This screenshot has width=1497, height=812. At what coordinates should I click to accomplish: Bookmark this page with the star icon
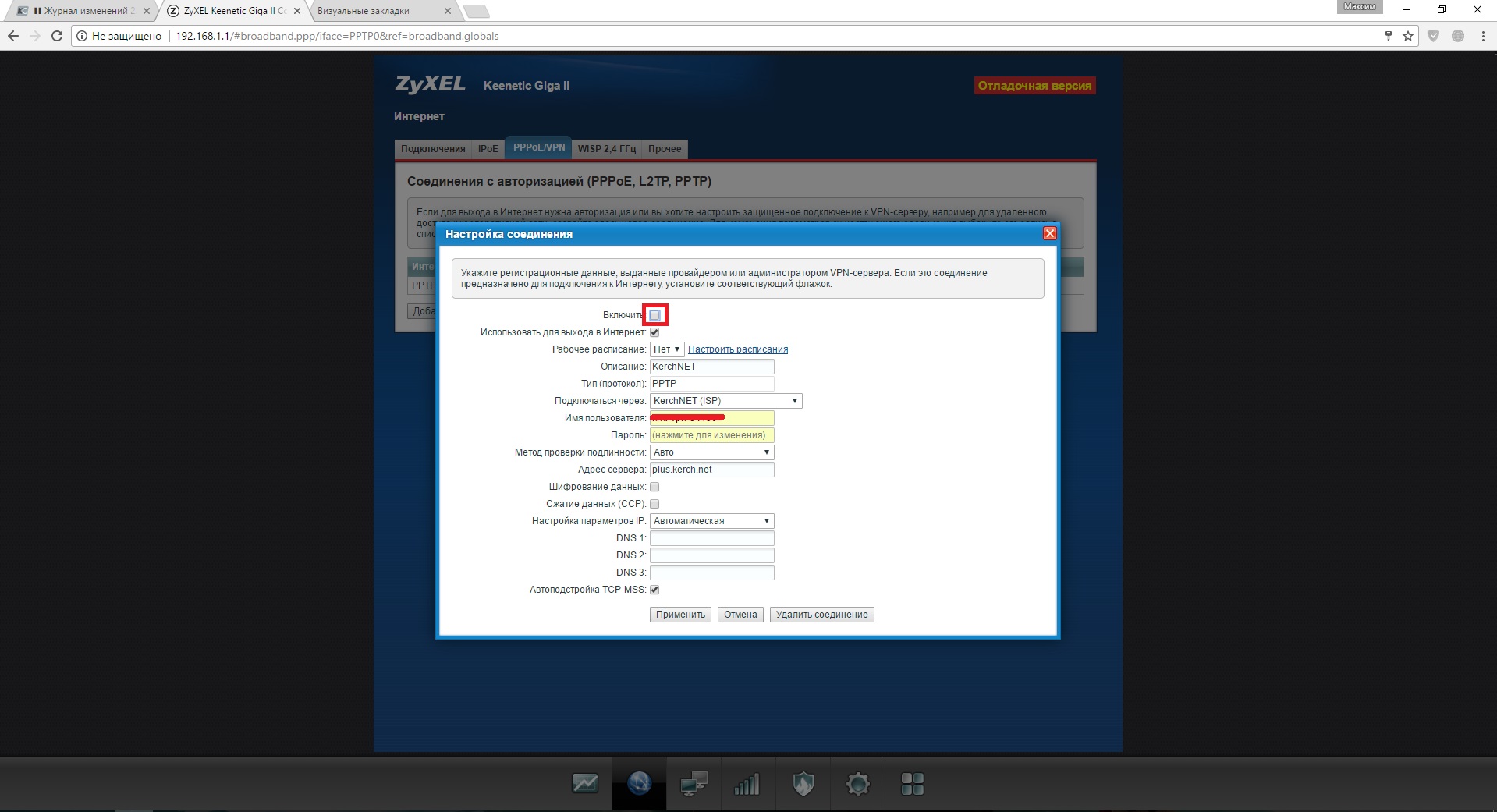(1408, 36)
